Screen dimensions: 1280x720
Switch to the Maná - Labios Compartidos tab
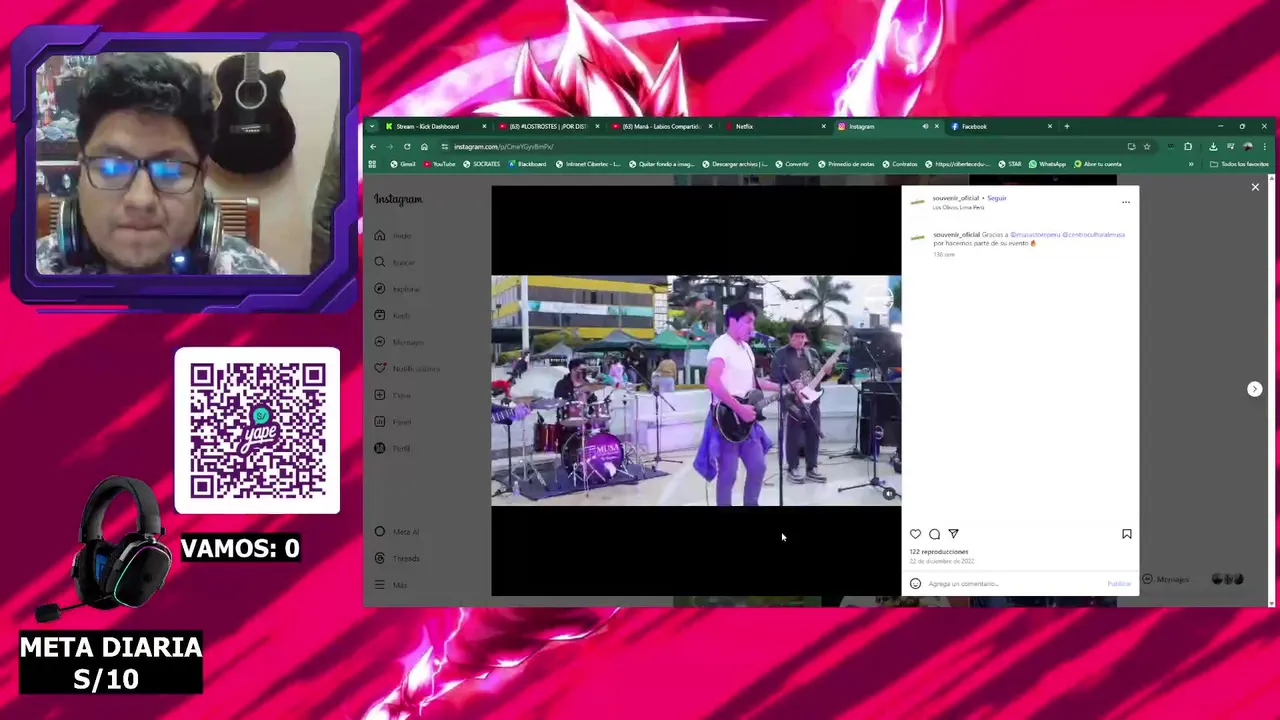click(x=660, y=126)
